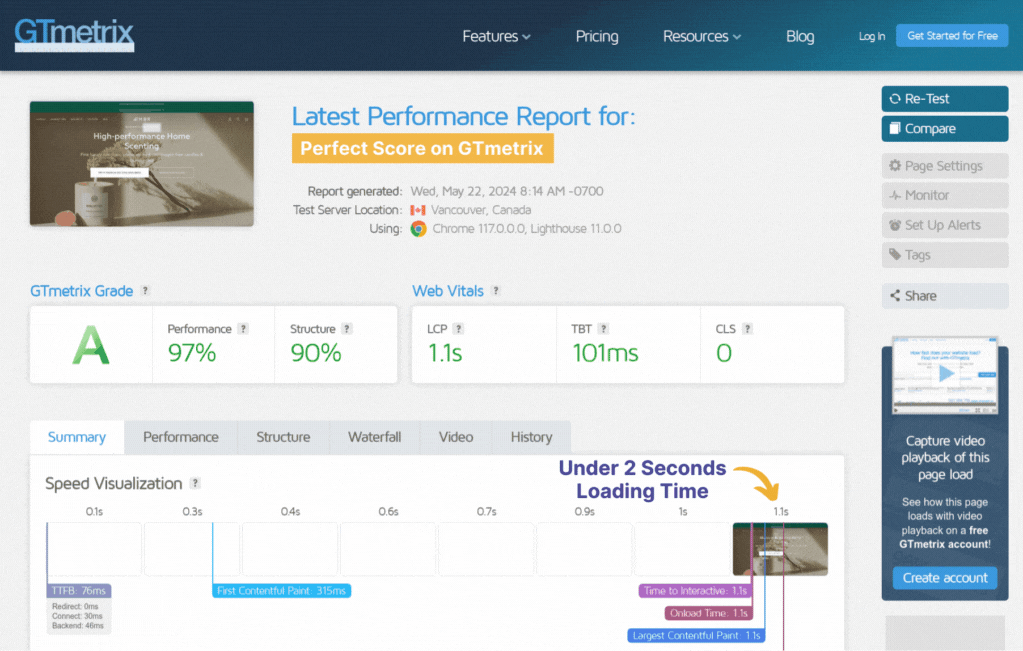1023x651 pixels.
Task: Click the Log In link
Action: 872,37
